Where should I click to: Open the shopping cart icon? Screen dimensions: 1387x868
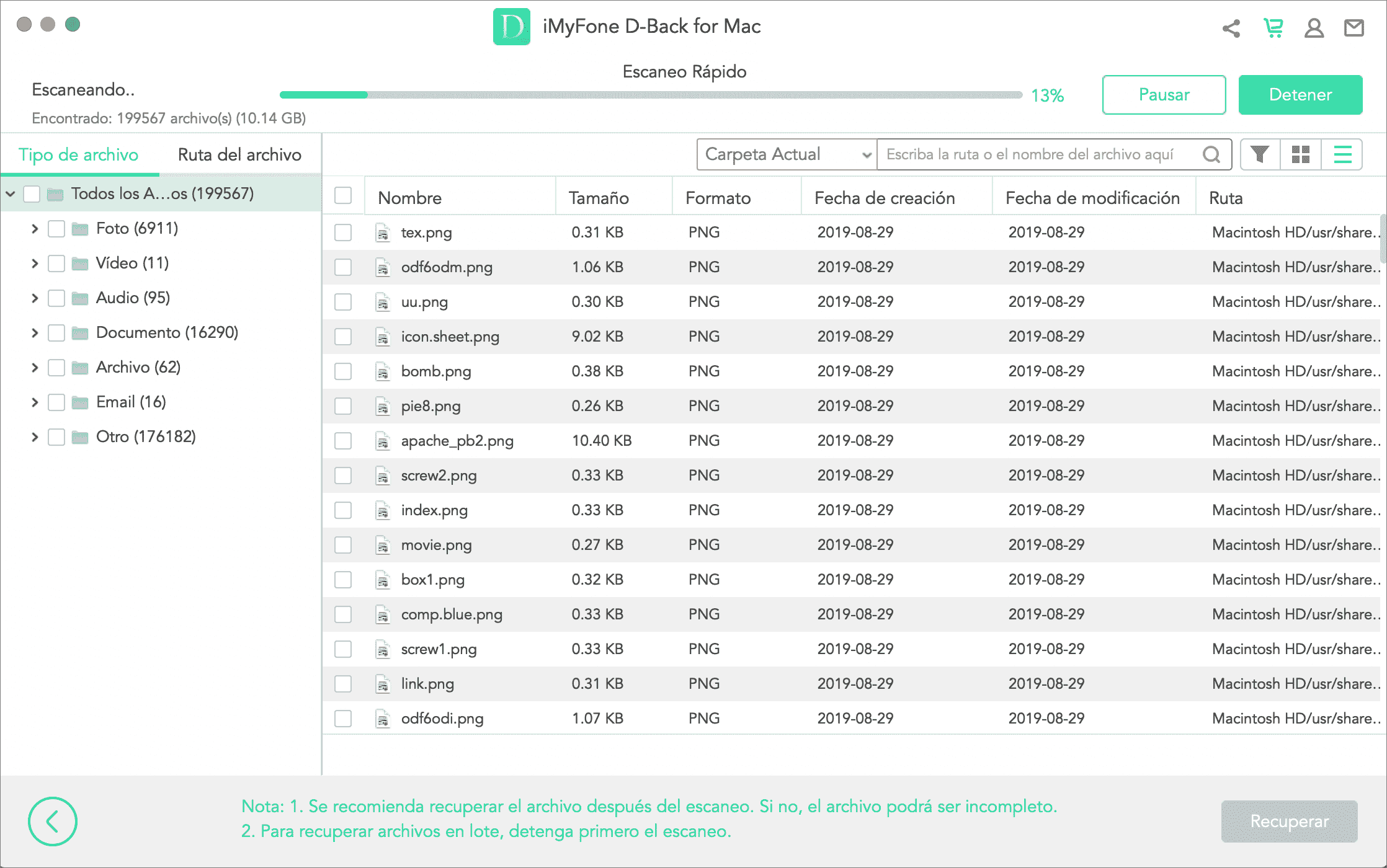click(1273, 28)
